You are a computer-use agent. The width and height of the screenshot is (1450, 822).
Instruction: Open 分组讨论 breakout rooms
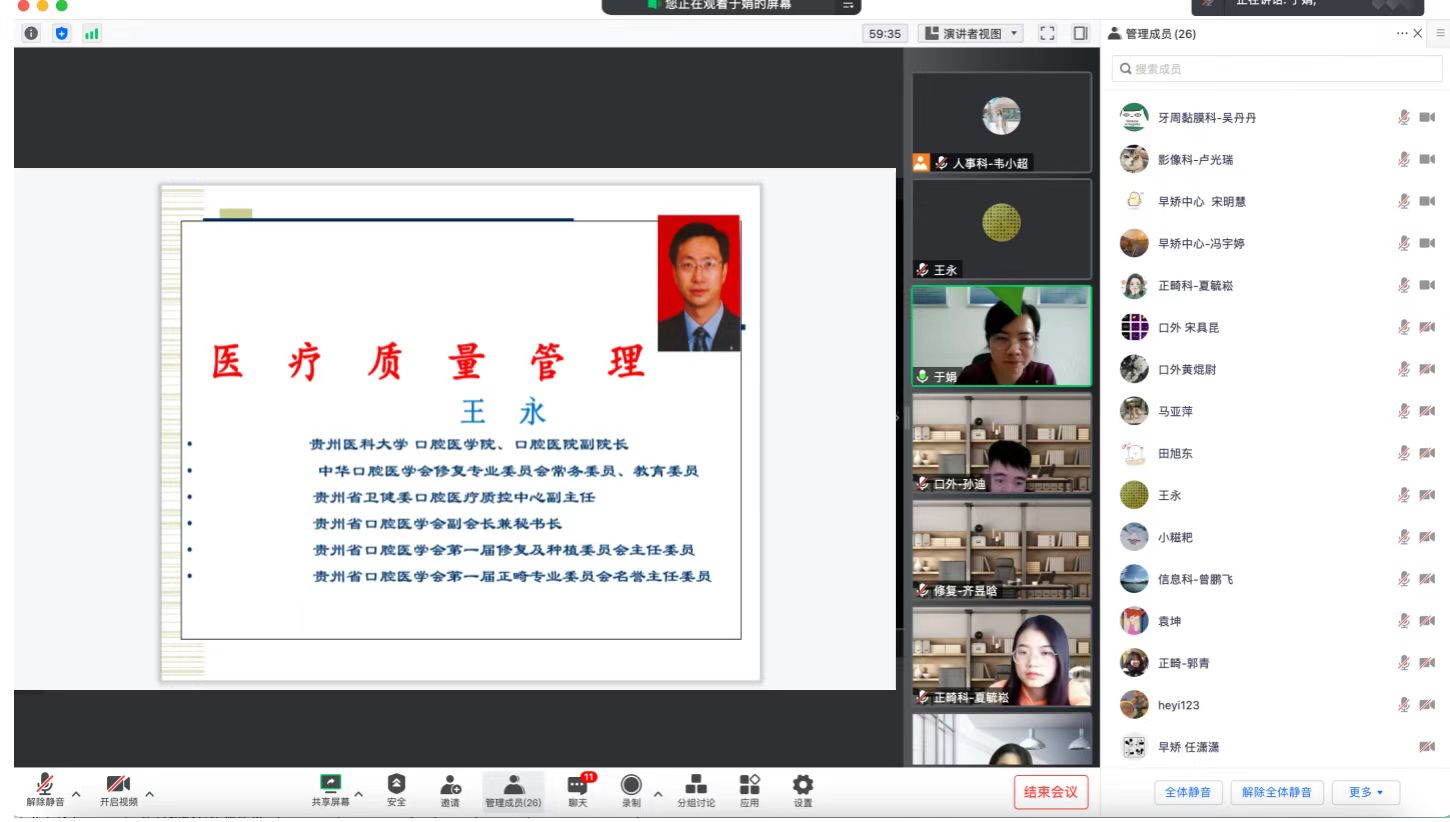point(696,785)
